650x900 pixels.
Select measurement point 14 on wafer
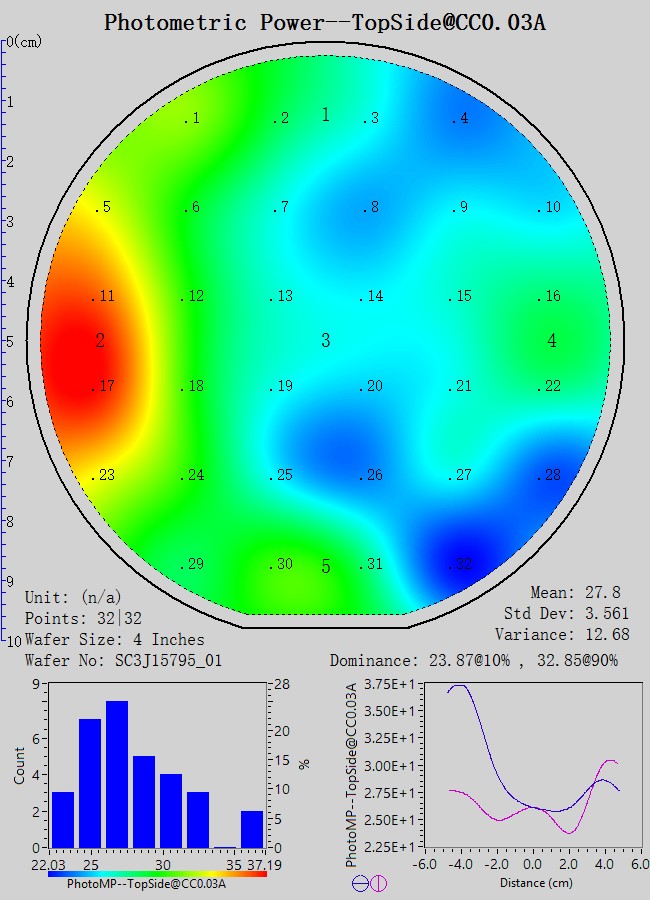click(372, 297)
